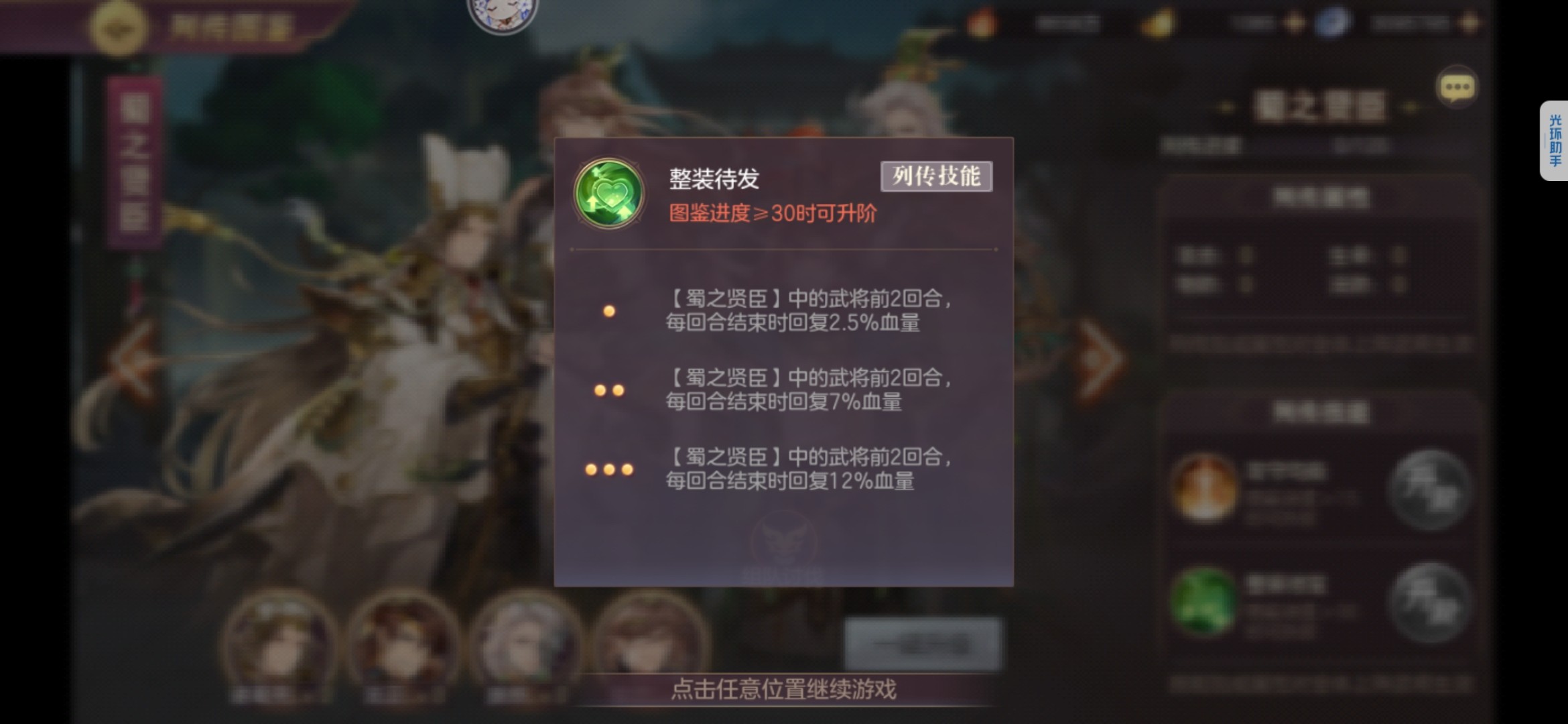Screen dimensions: 1568x724
Task: Click the vertical purple banner tab on left
Action: coord(134,162)
